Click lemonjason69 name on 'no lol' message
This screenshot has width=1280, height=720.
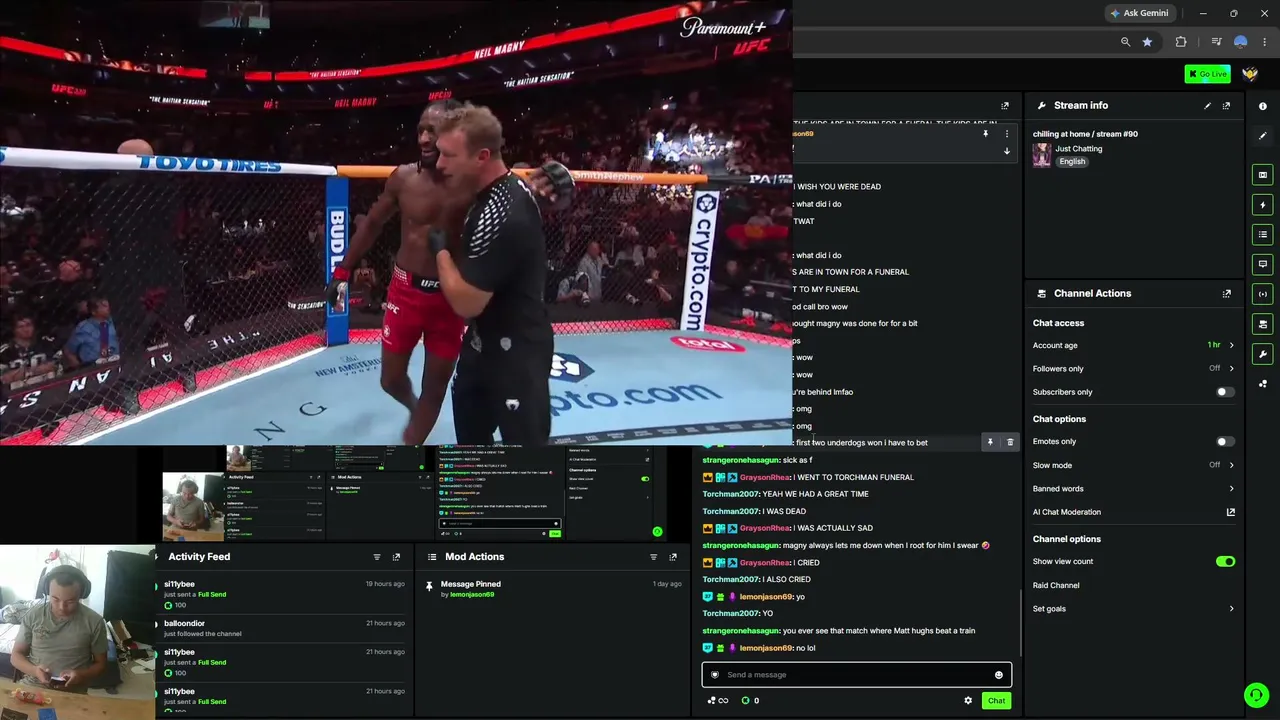[765, 648]
